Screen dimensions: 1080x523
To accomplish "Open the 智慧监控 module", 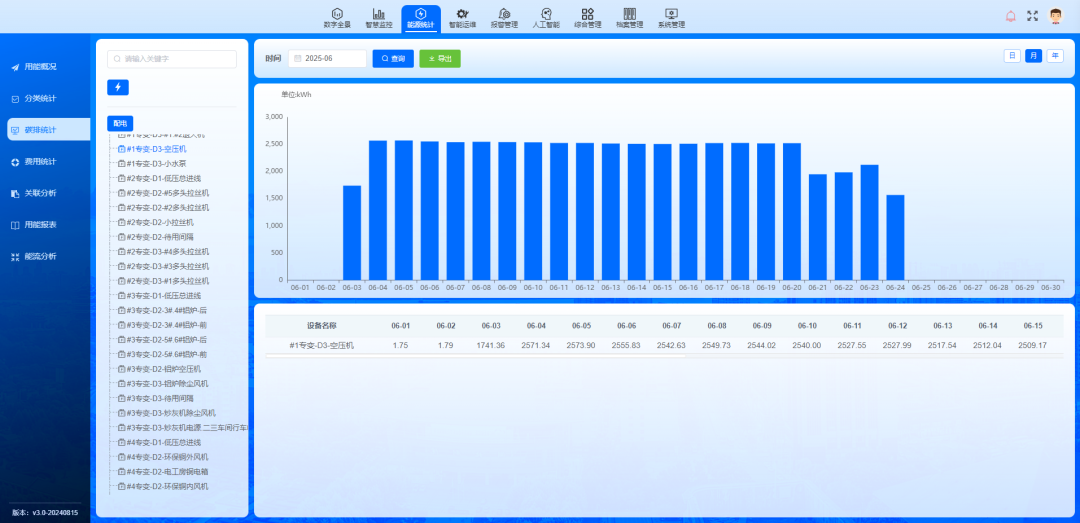I will tap(379, 18).
